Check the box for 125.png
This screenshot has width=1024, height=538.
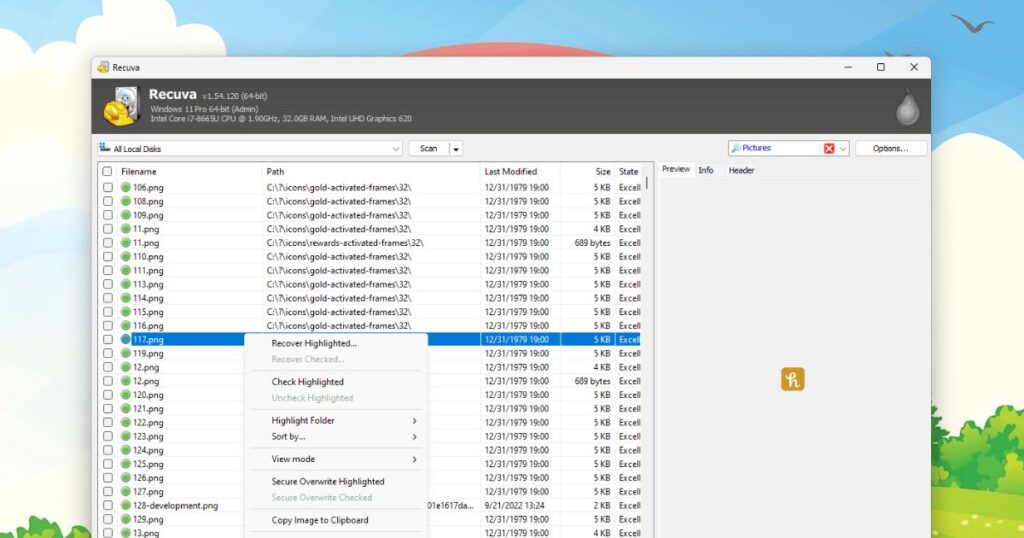pos(108,464)
